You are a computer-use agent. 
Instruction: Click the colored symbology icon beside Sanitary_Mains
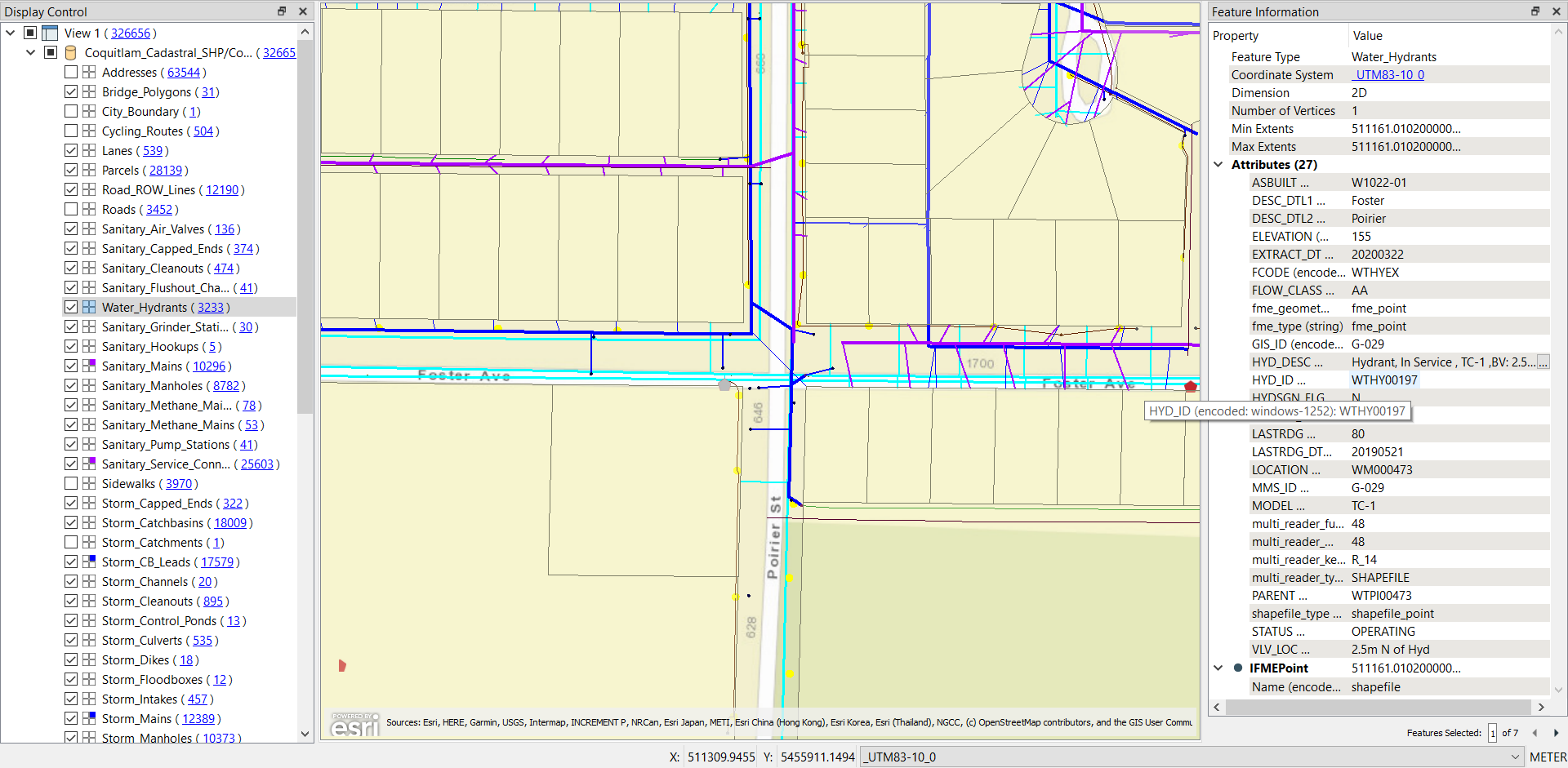[x=88, y=366]
